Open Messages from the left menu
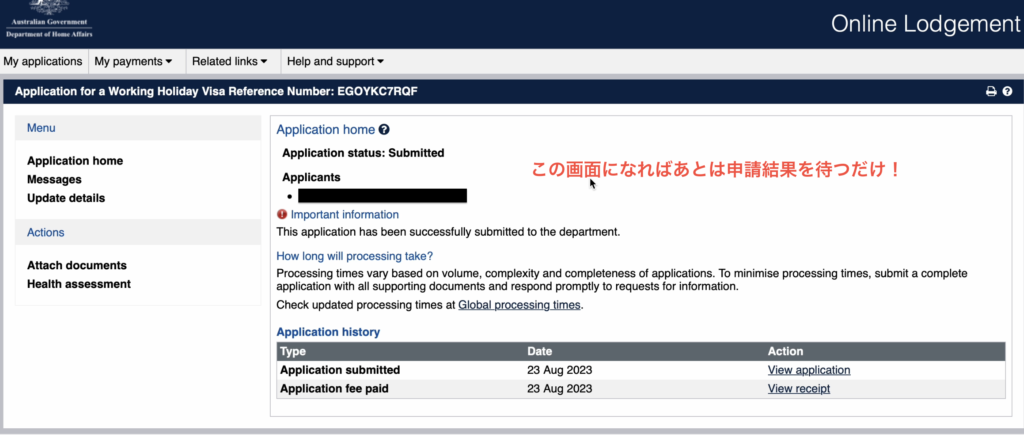1024x435 pixels. click(54, 179)
